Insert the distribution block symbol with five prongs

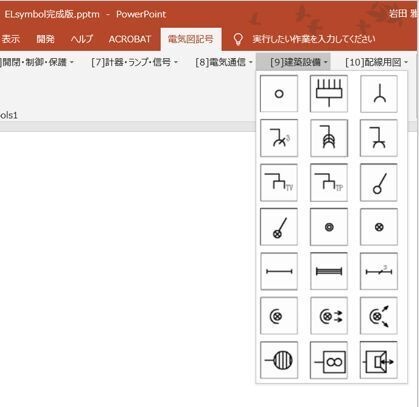pyautogui.click(x=329, y=94)
